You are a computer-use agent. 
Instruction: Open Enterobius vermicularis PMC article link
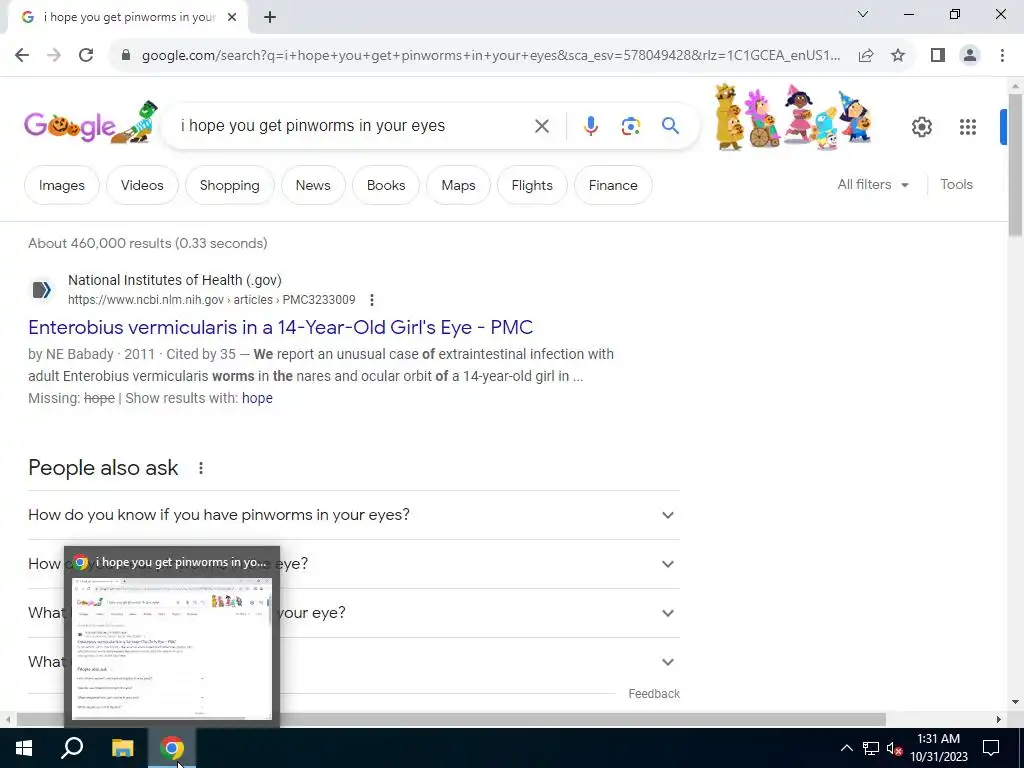(281, 327)
